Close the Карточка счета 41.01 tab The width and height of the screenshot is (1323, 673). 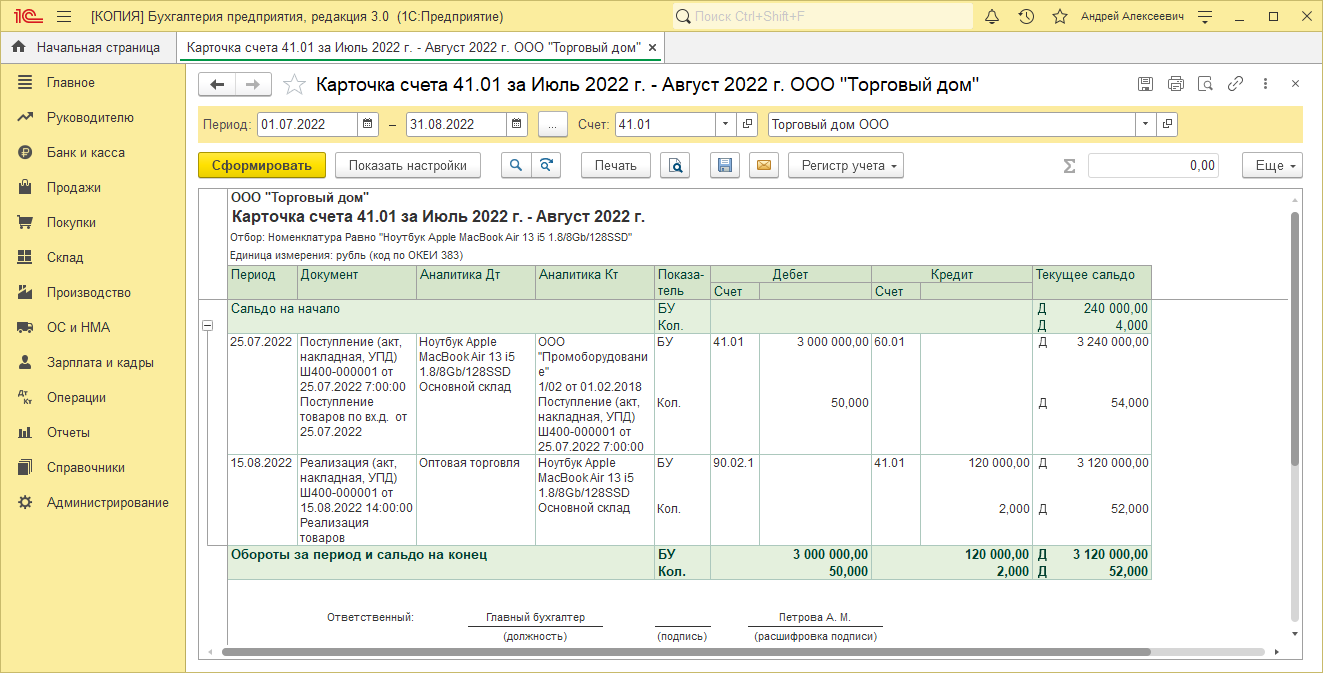click(653, 47)
